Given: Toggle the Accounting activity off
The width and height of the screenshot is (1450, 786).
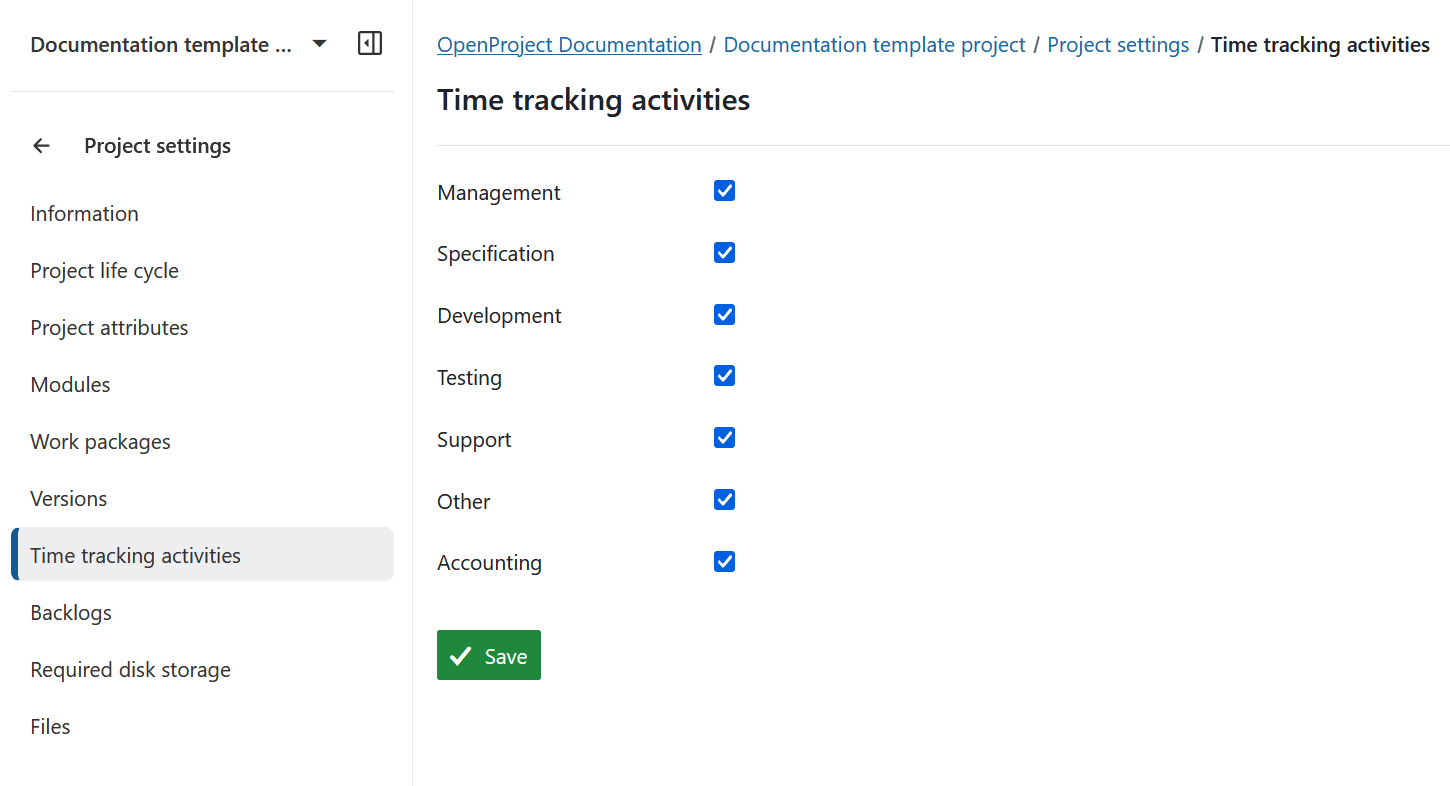Looking at the screenshot, I should [724, 561].
